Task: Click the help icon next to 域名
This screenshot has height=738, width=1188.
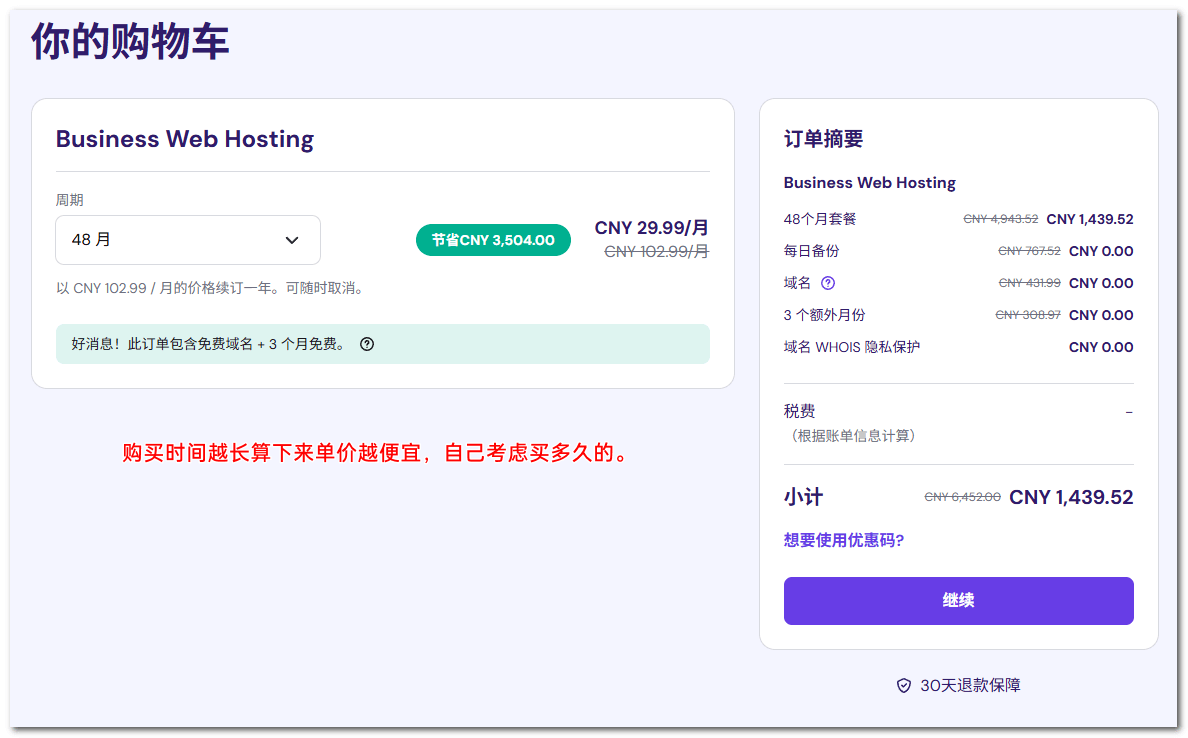Action: click(x=827, y=283)
